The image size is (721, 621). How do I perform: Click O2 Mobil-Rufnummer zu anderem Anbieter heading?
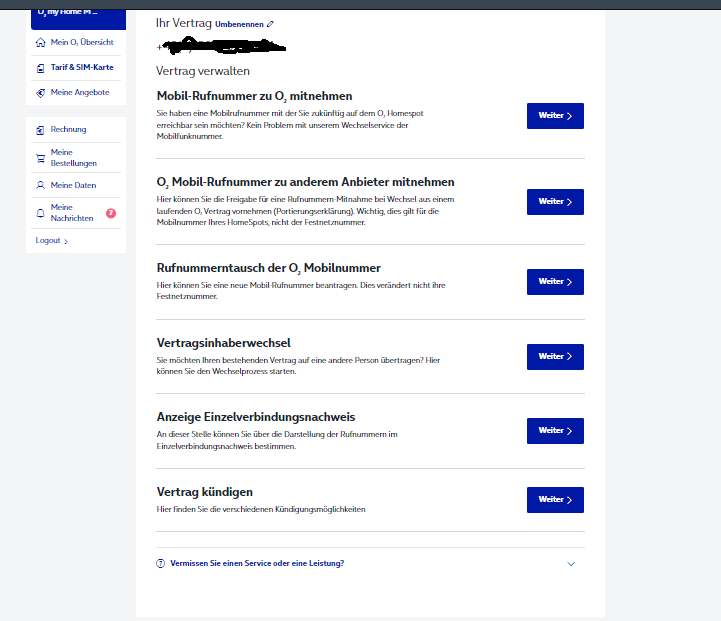(305, 182)
